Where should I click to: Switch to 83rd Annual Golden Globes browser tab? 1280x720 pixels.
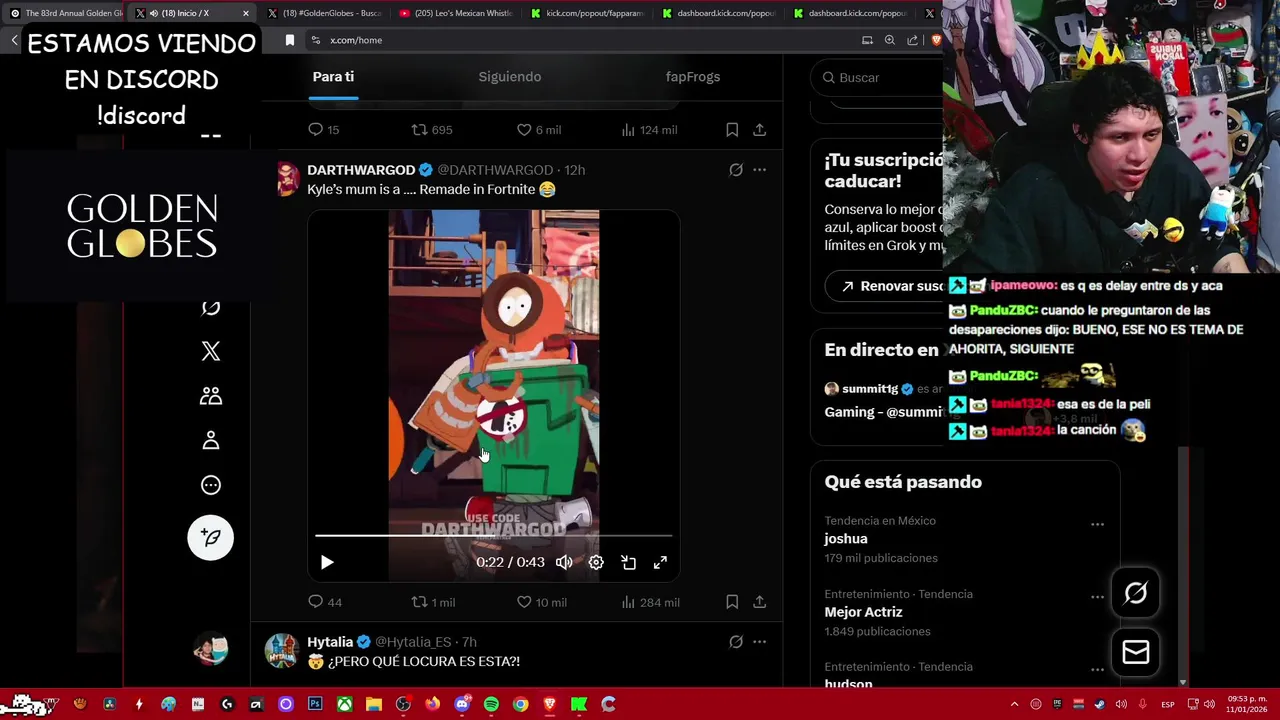pyautogui.click(x=65, y=13)
